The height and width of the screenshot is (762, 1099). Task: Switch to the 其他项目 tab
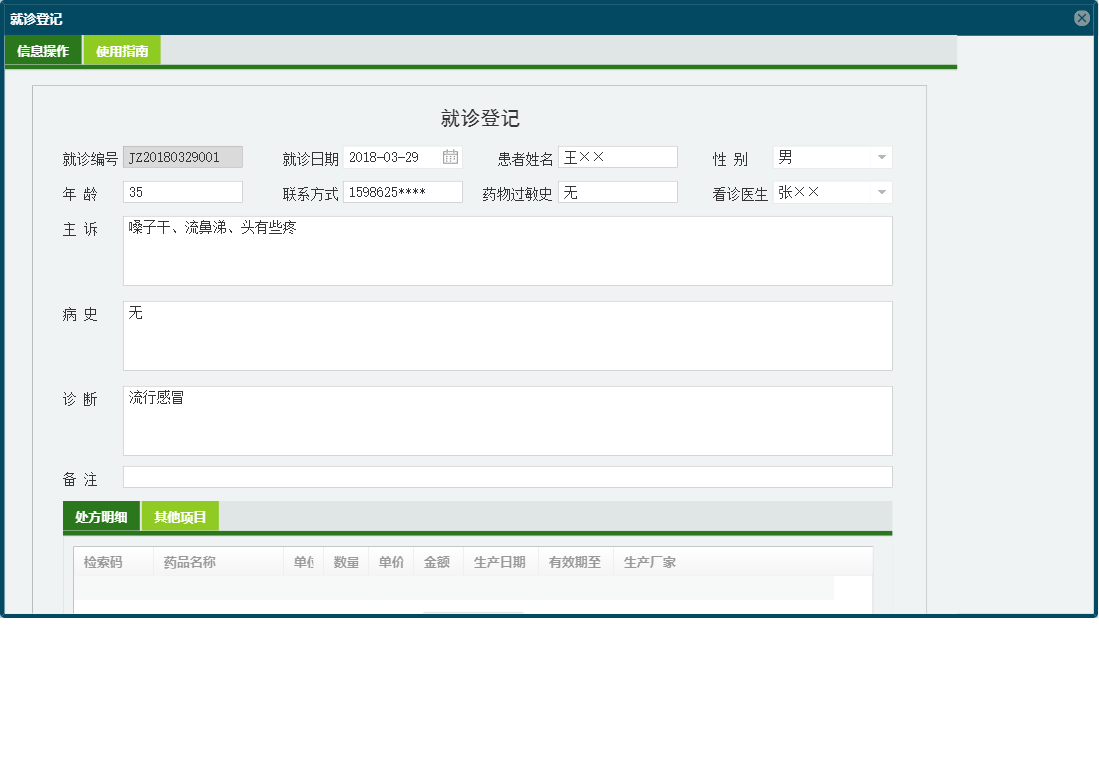click(x=181, y=516)
